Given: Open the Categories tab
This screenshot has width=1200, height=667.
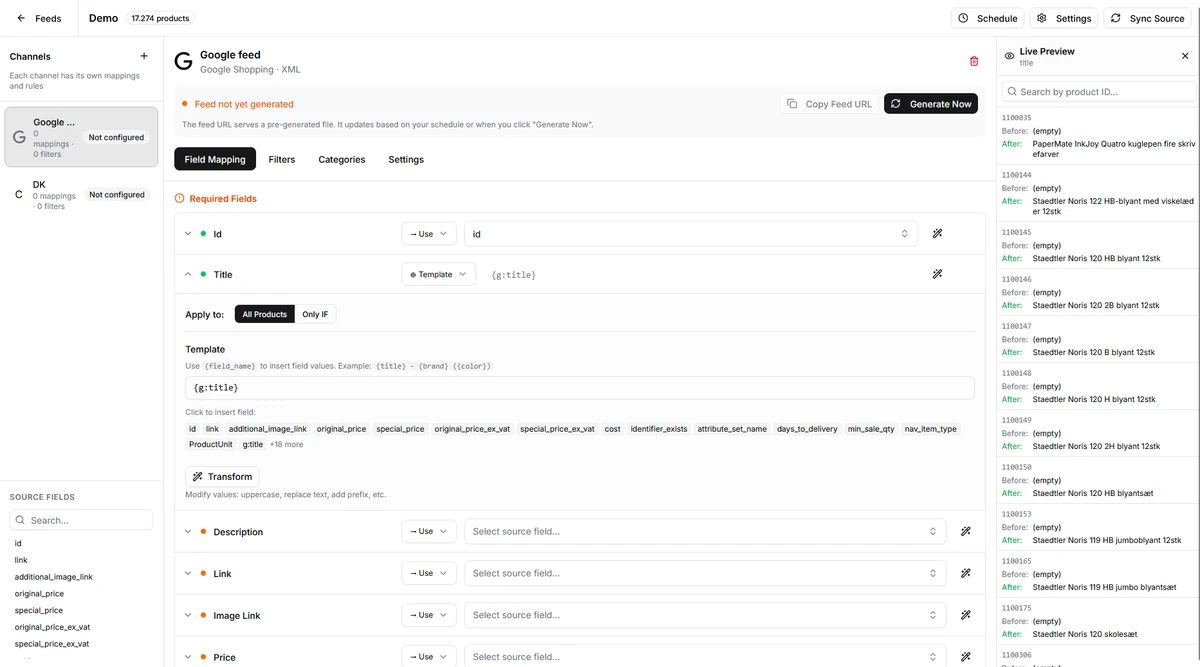Looking at the screenshot, I should click(342, 159).
